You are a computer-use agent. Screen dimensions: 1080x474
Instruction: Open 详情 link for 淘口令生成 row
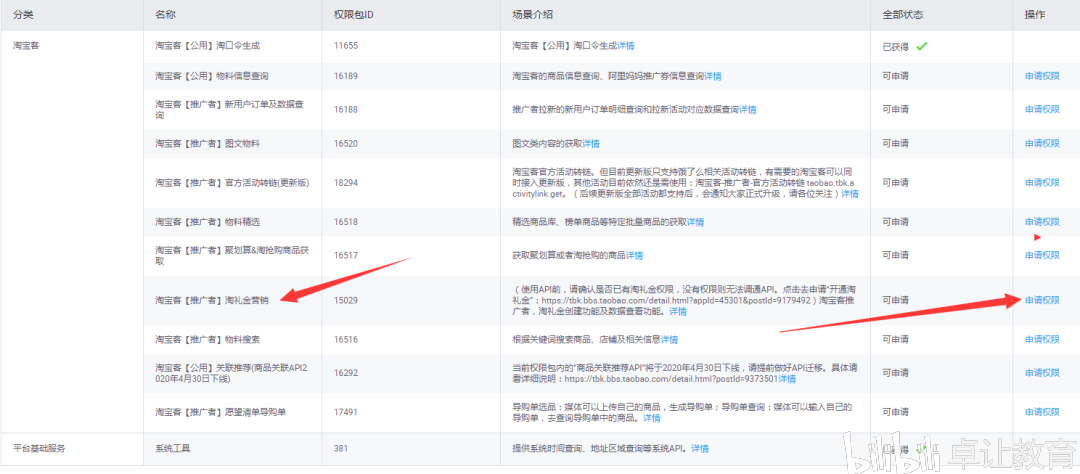(x=626, y=46)
